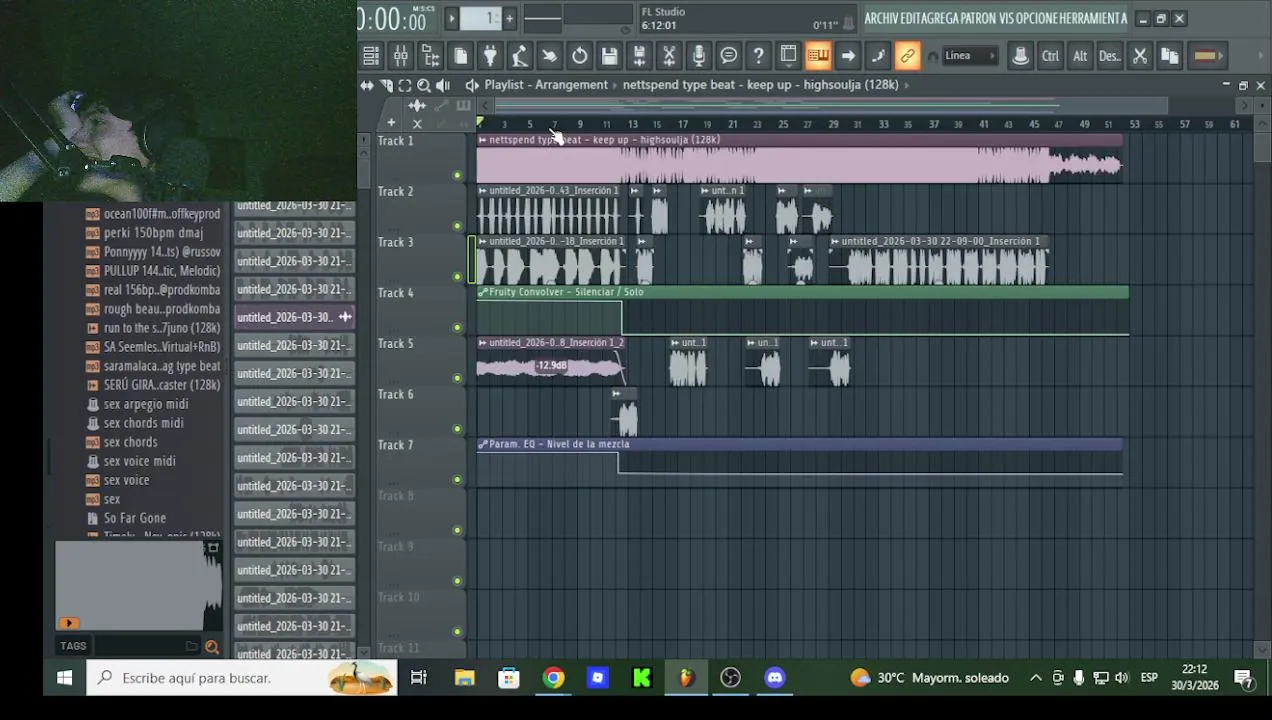Image resolution: width=1272 pixels, height=720 pixels.
Task: Click the playlist fullscreen frame icon
Action: pyautogui.click(x=405, y=85)
